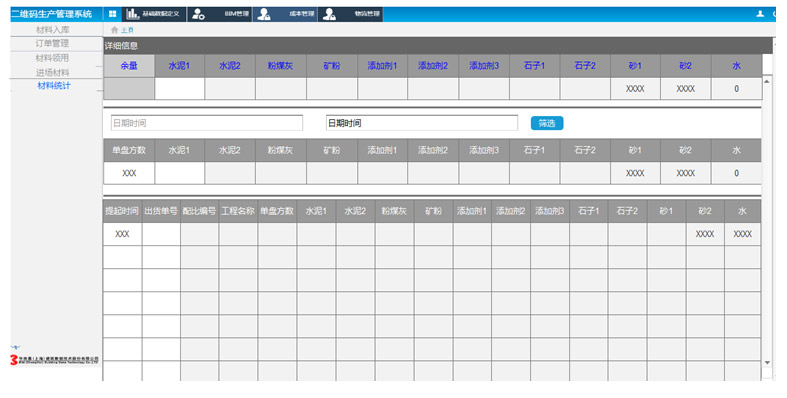Click the user-lock icon on the last top tab
This screenshot has height=398, width=787.
click(x=329, y=14)
